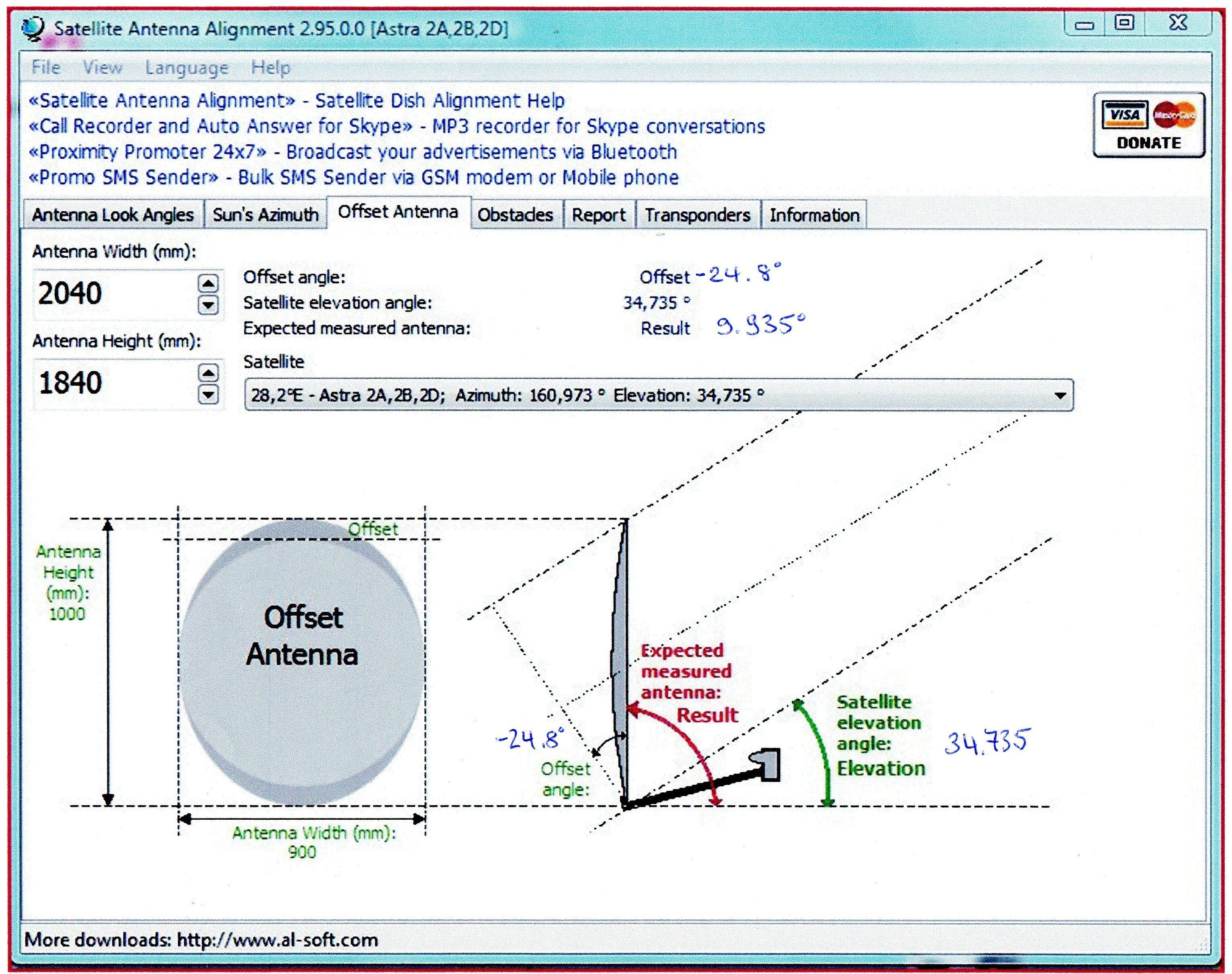Open Promo SMS Sender link
1232x974 pixels.
pos(354,177)
